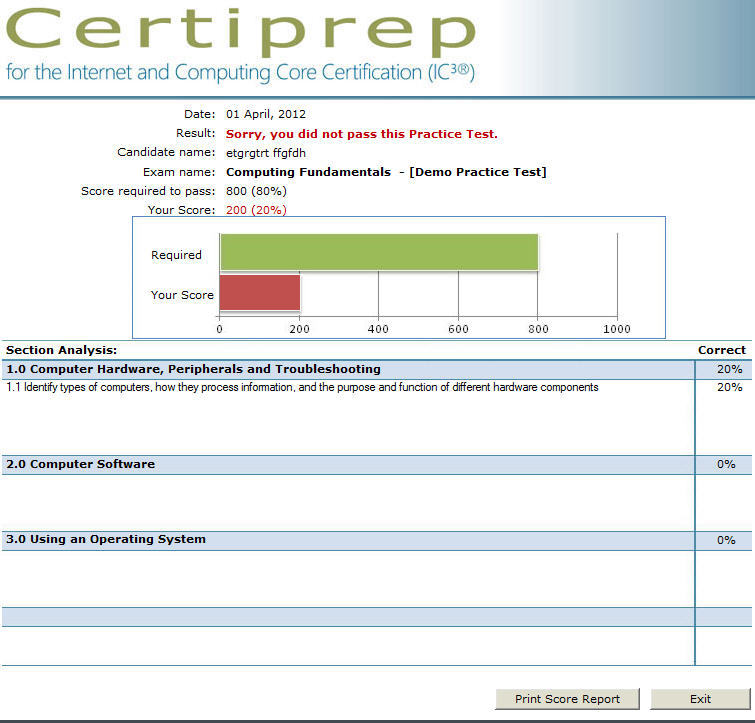755x723 pixels.
Task: Click the 0% value for Using an Operating System
Action: click(x=726, y=540)
